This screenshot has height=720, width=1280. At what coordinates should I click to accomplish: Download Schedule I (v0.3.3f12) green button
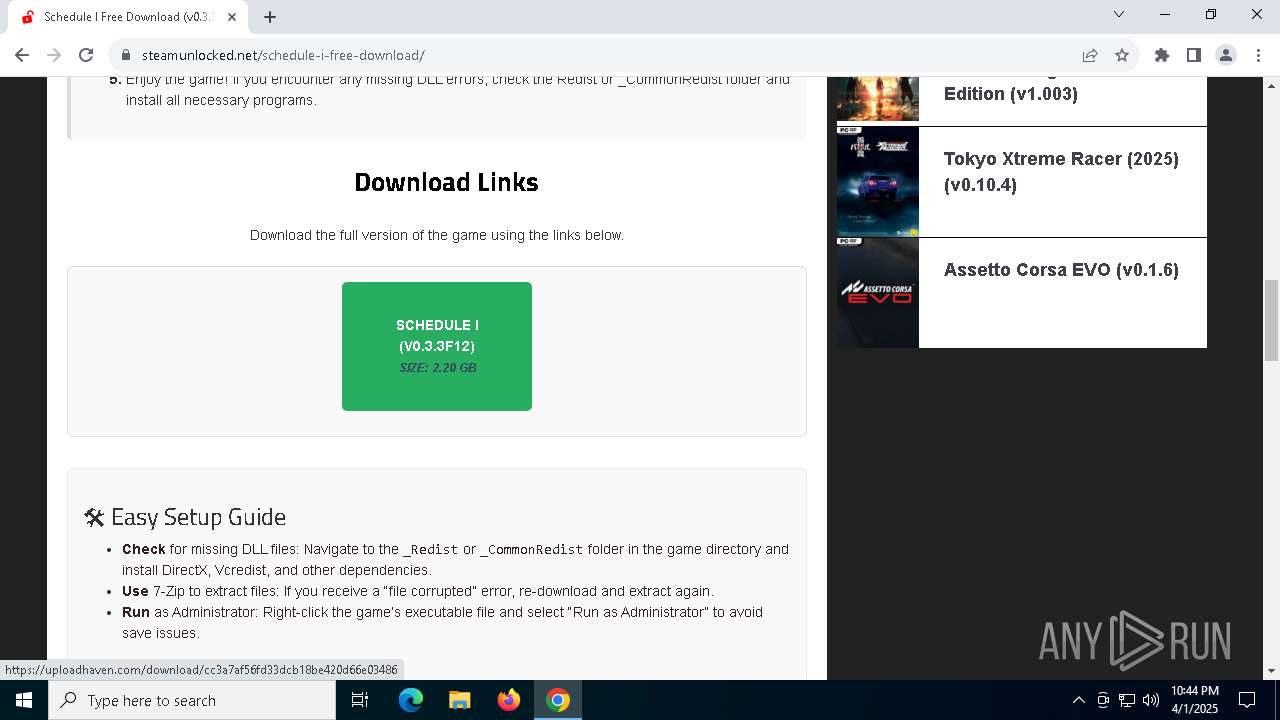(437, 346)
